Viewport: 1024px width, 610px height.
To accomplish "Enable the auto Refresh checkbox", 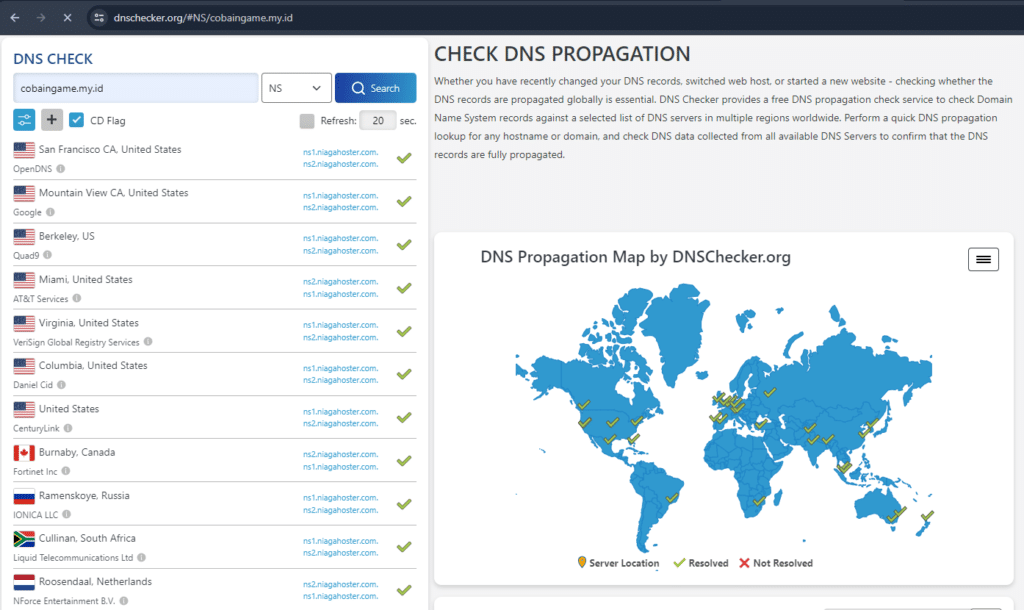I will coord(307,121).
